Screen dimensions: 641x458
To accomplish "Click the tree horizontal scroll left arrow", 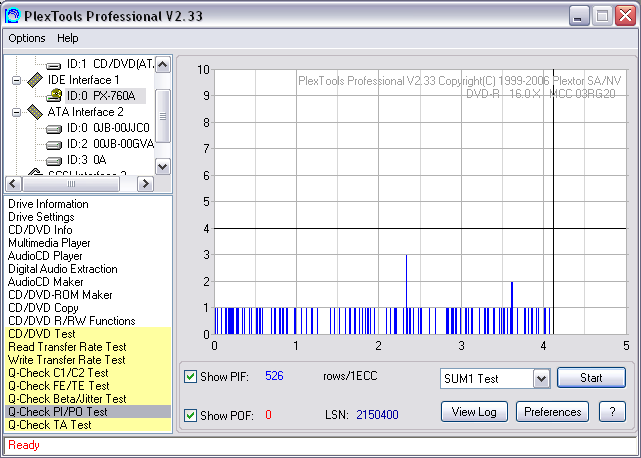I will coord(13,184).
